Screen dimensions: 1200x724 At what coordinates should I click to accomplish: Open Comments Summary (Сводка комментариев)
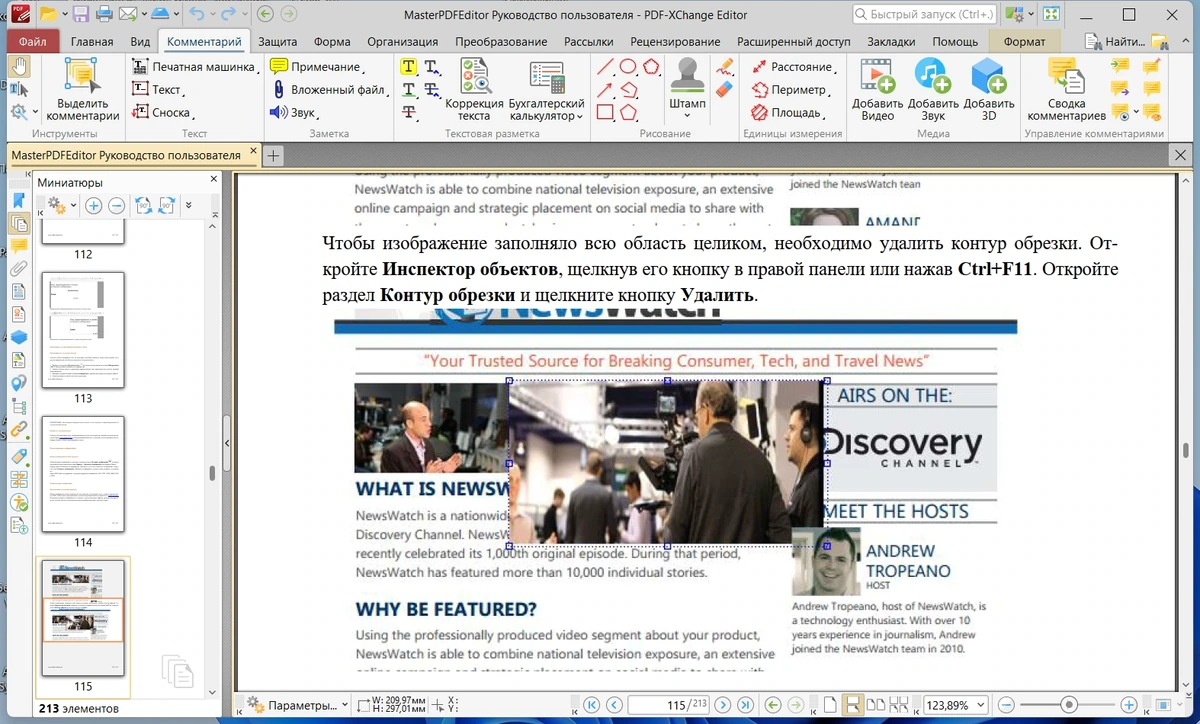(x=1066, y=89)
